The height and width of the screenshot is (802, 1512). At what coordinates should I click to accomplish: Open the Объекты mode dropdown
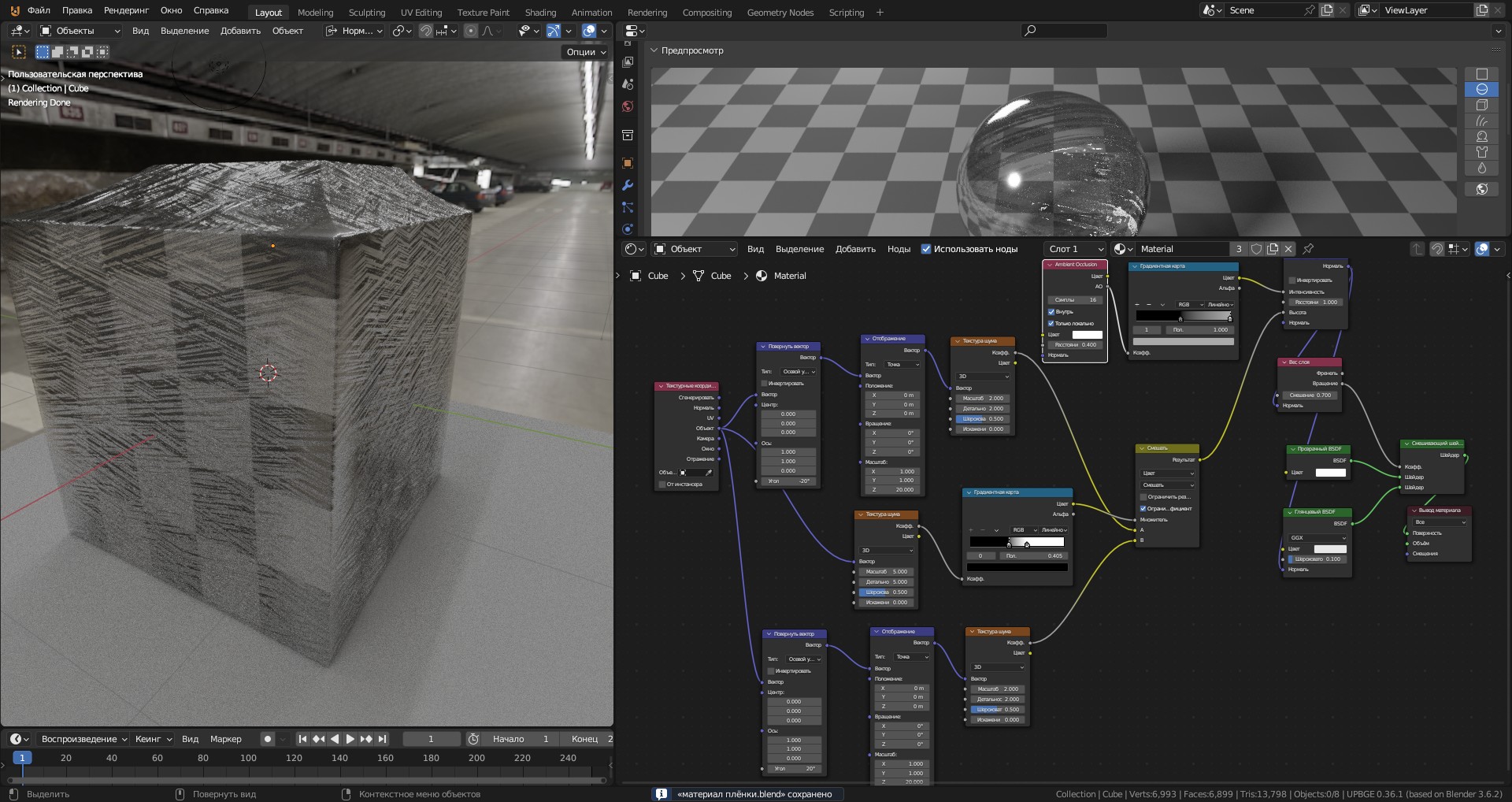[x=80, y=31]
